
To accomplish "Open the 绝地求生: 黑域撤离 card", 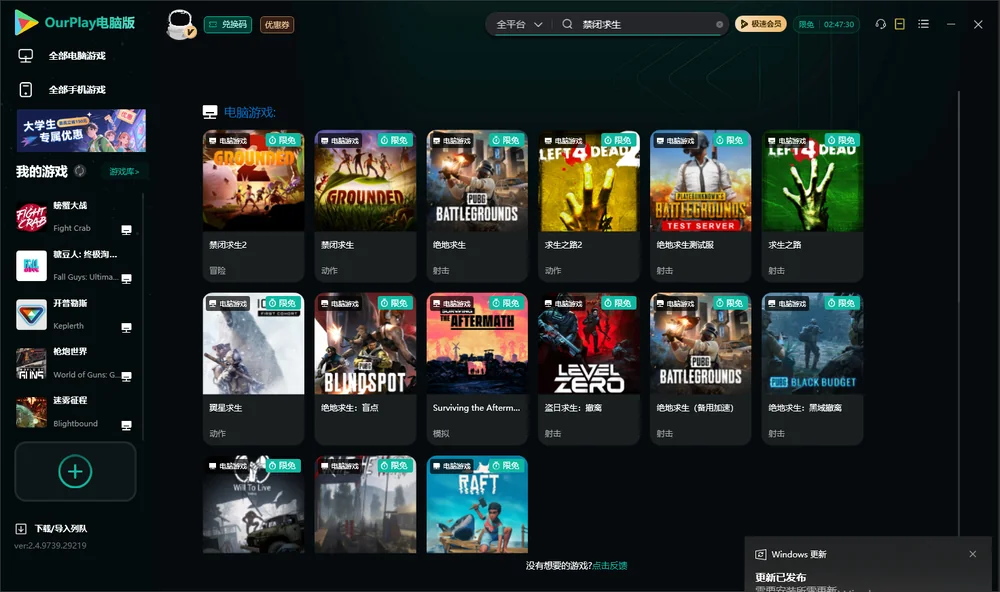I will click(812, 369).
